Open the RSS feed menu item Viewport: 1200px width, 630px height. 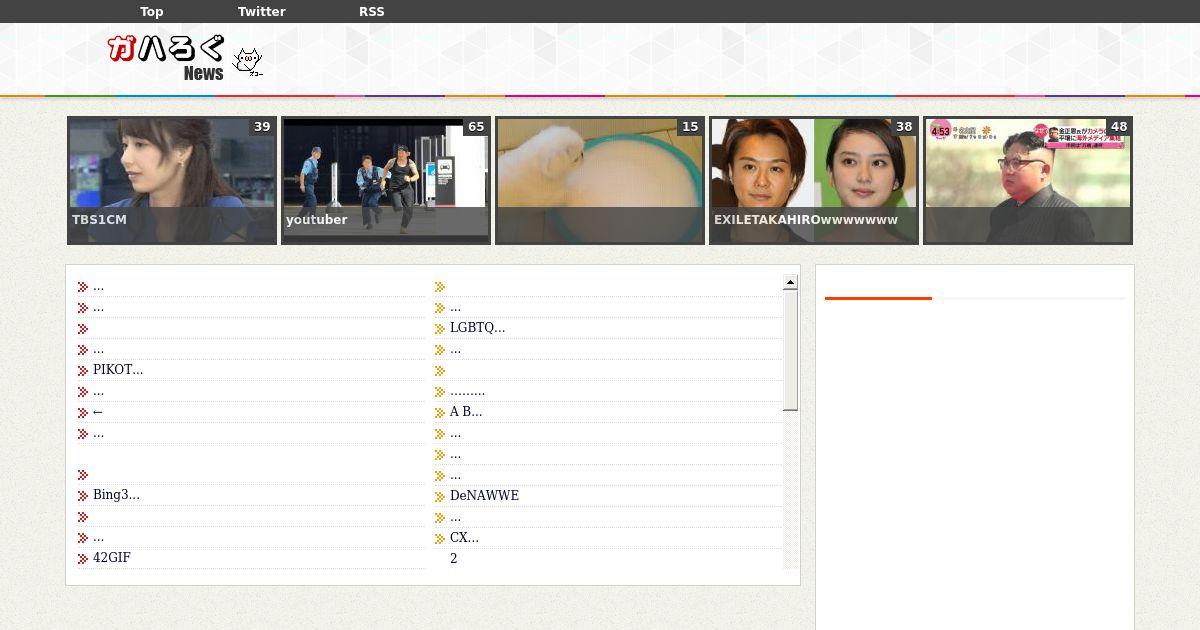pos(371,12)
